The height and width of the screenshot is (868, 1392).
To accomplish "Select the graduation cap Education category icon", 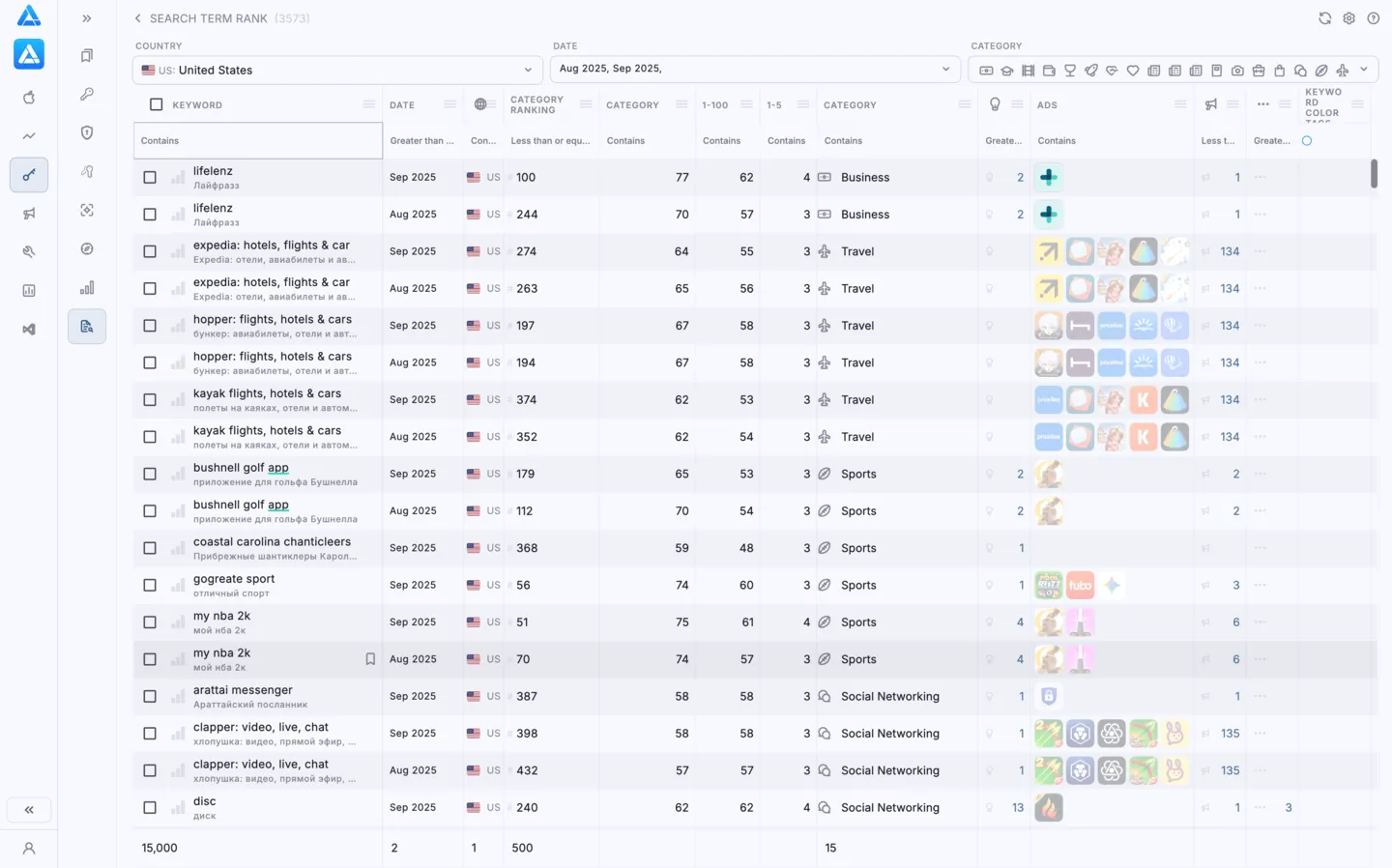I will (1007, 70).
